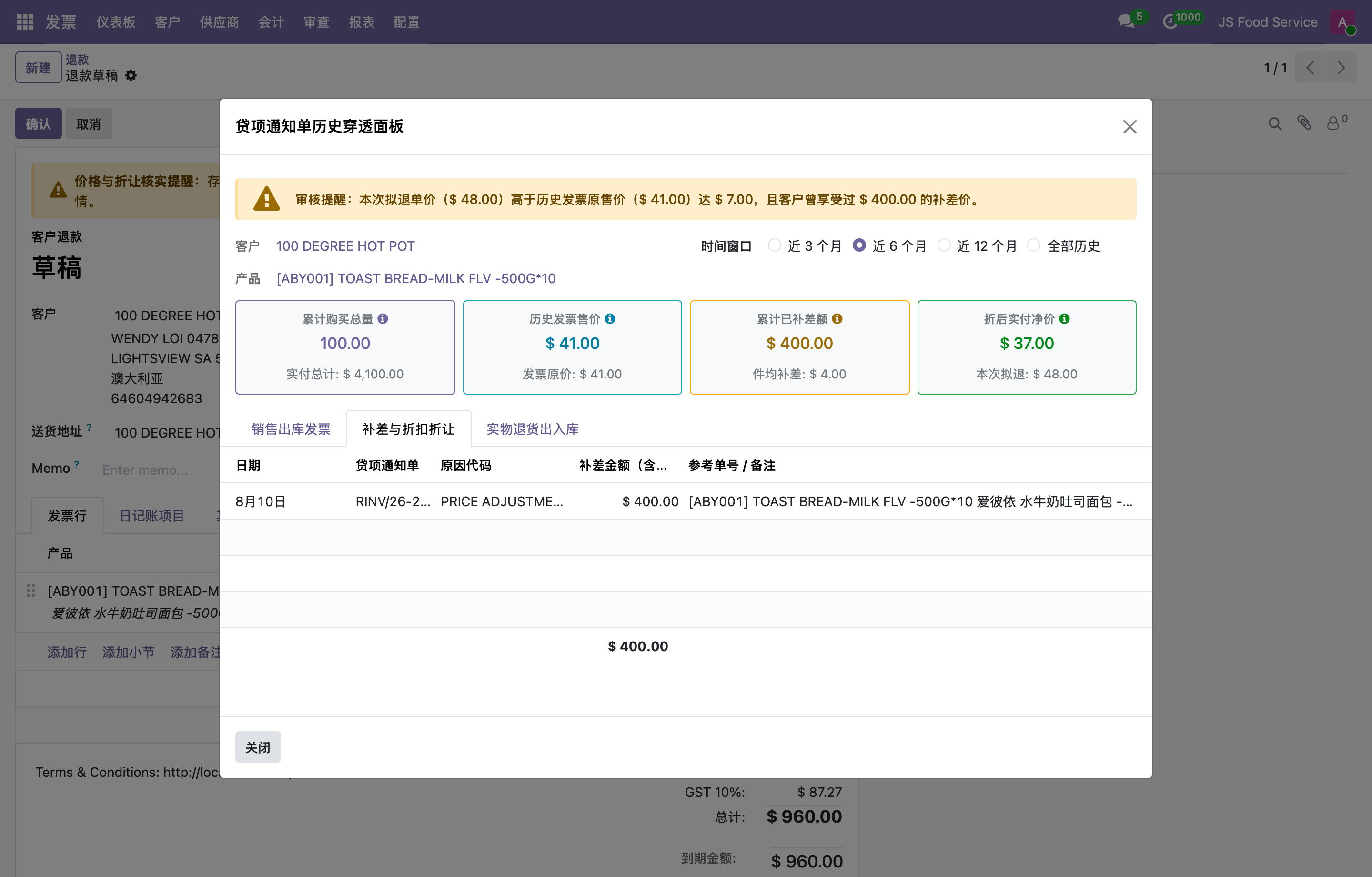The height and width of the screenshot is (877, 1372).
Task: Click the 累计已补差额 $ 400.00 card
Action: pos(799,347)
